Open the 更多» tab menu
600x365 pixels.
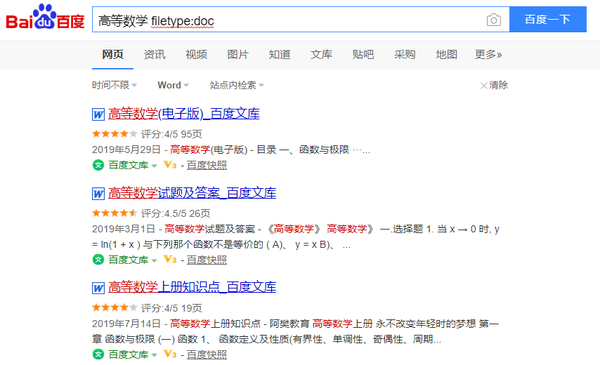tap(488, 54)
